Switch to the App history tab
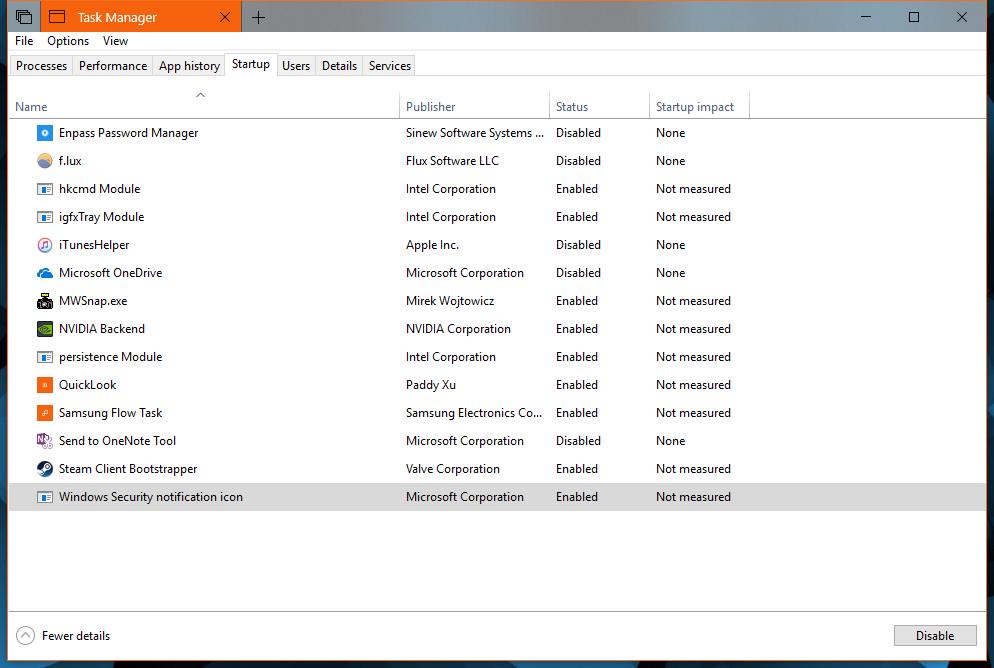The width and height of the screenshot is (994, 668). click(189, 65)
